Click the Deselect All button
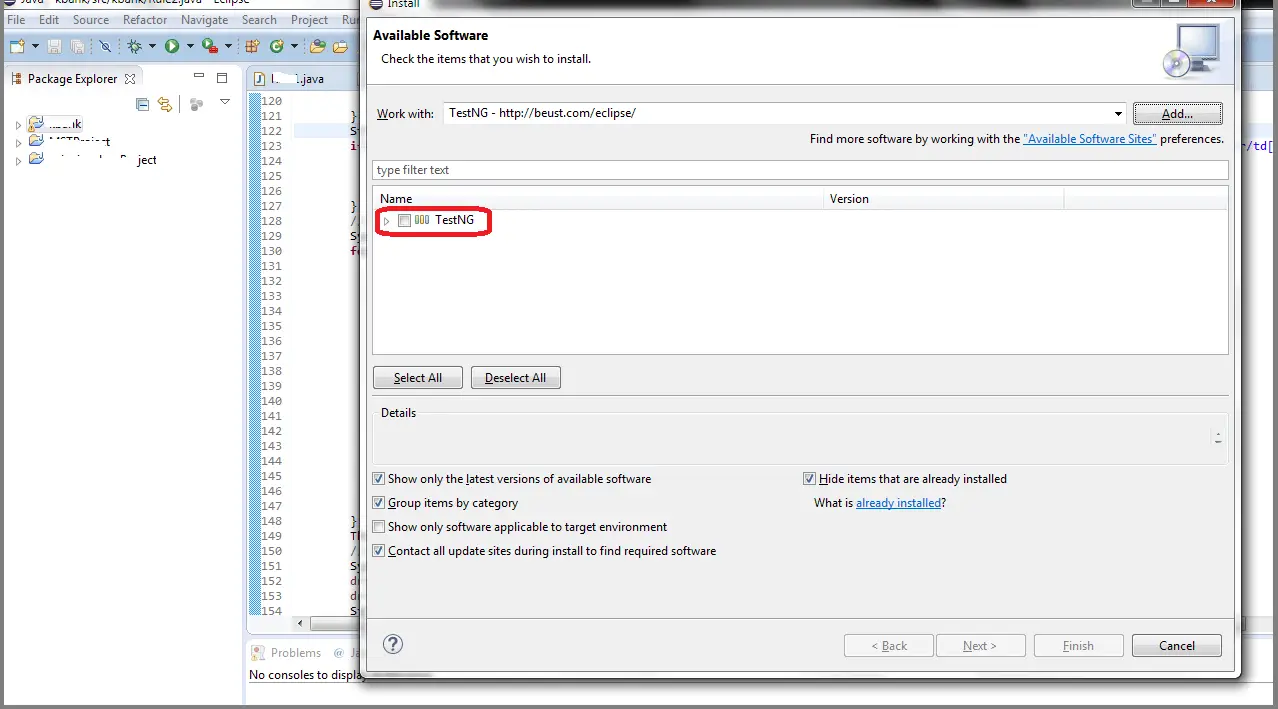The width and height of the screenshot is (1278, 709). point(516,378)
